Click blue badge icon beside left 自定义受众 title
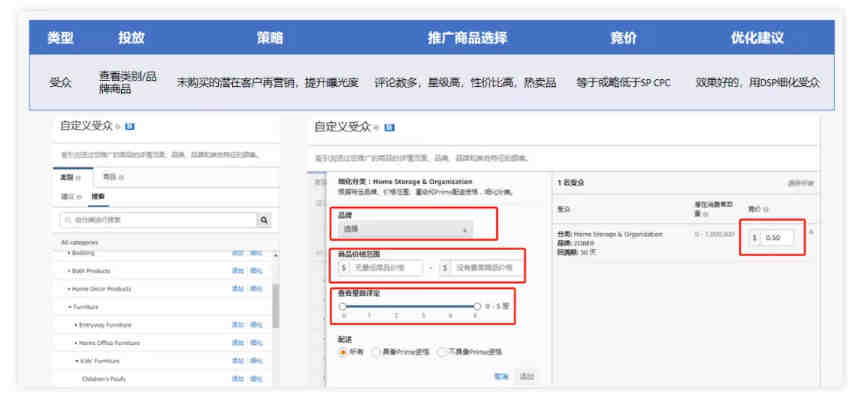Viewport: 855px width, 397px height. click(x=130, y=127)
